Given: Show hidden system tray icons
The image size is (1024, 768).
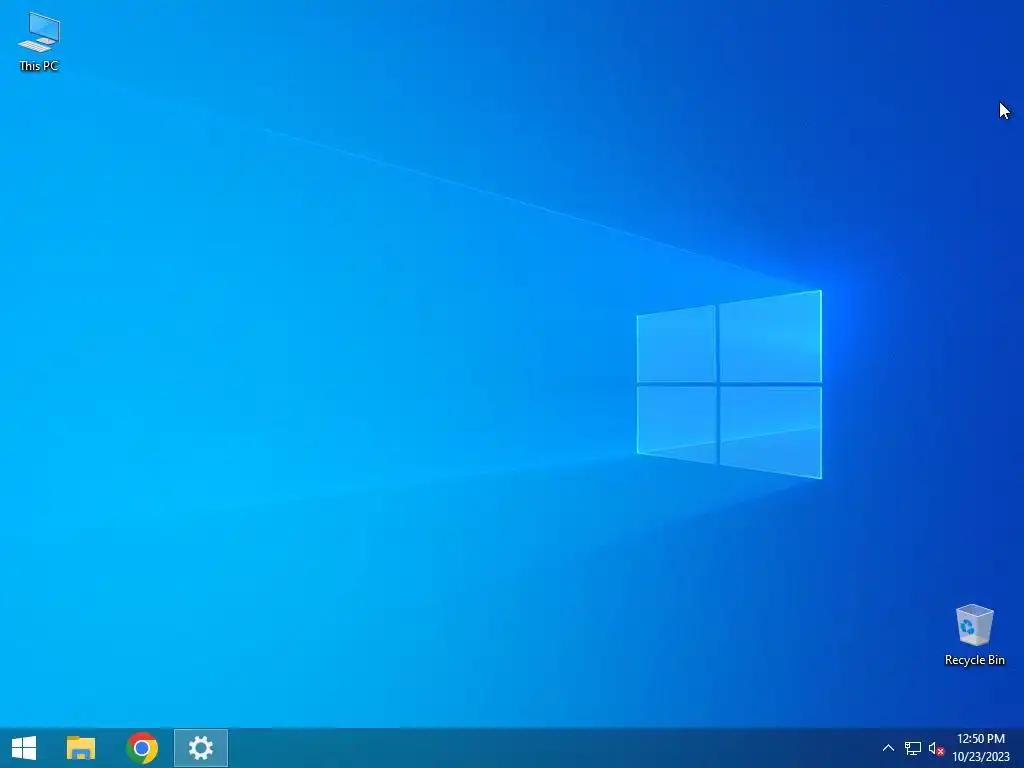Looking at the screenshot, I should [x=888, y=748].
